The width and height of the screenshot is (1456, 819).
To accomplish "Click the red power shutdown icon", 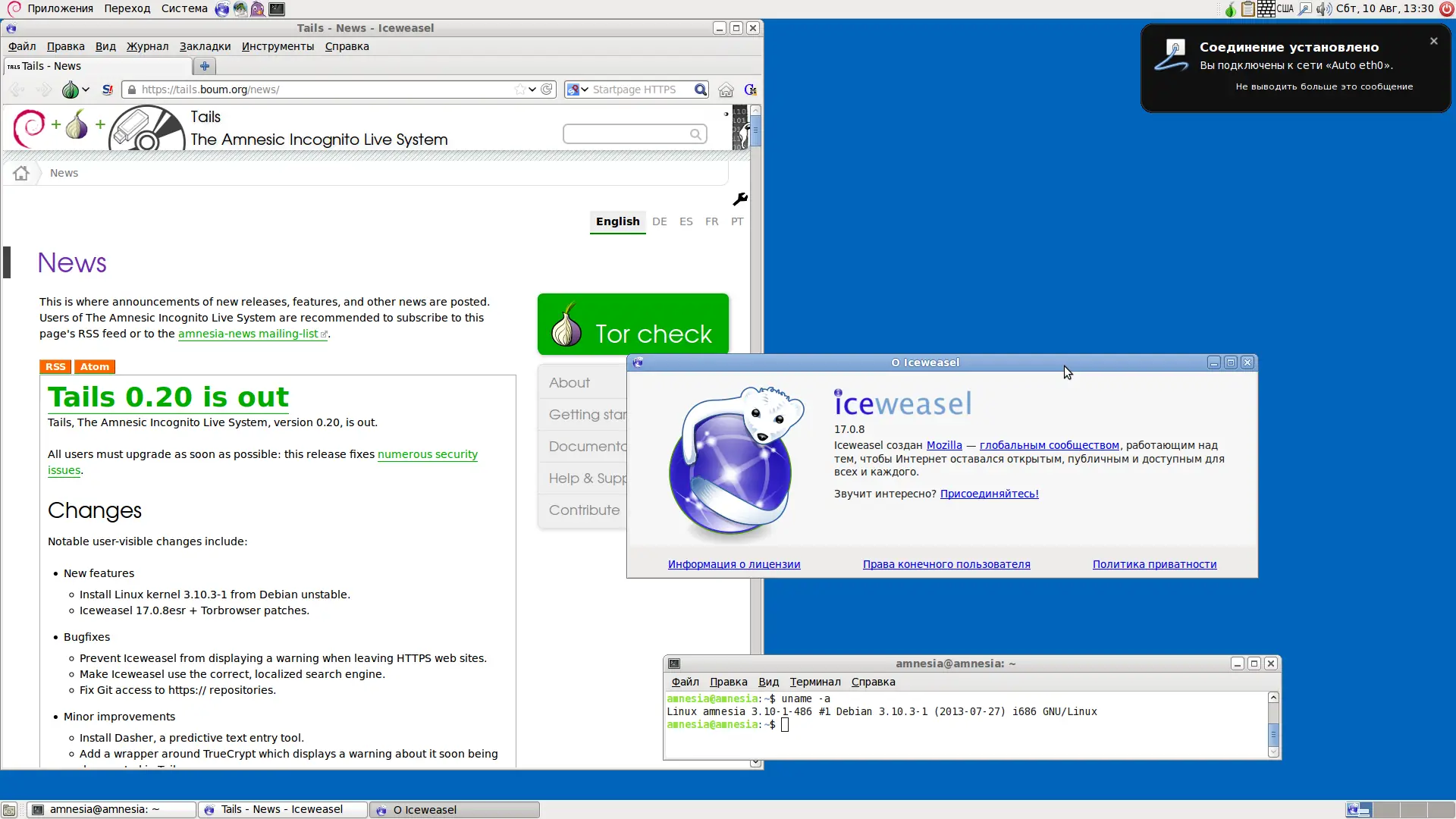I will tap(1446, 9).
